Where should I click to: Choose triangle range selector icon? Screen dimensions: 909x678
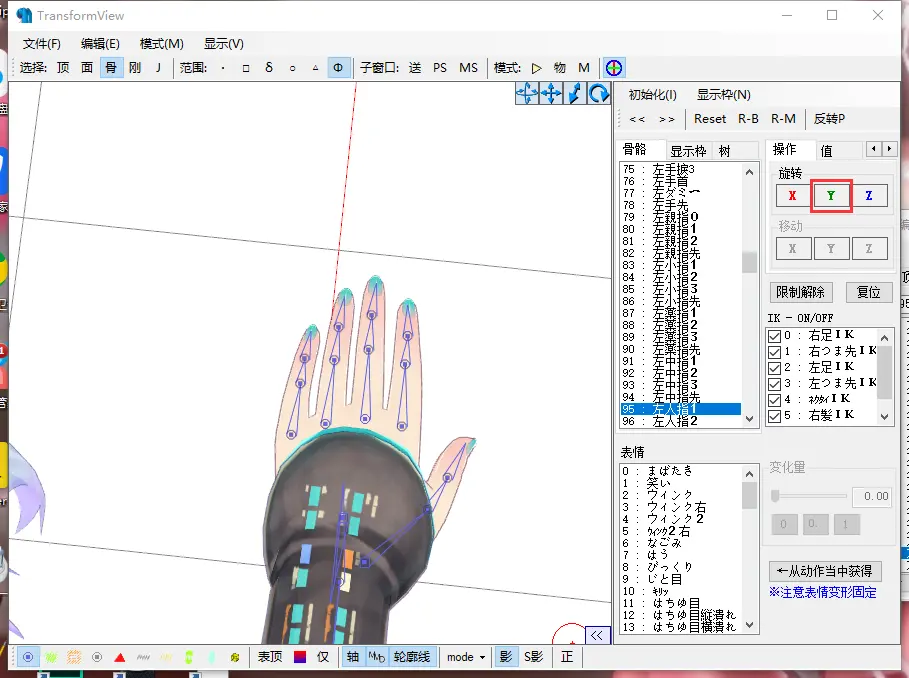315,68
